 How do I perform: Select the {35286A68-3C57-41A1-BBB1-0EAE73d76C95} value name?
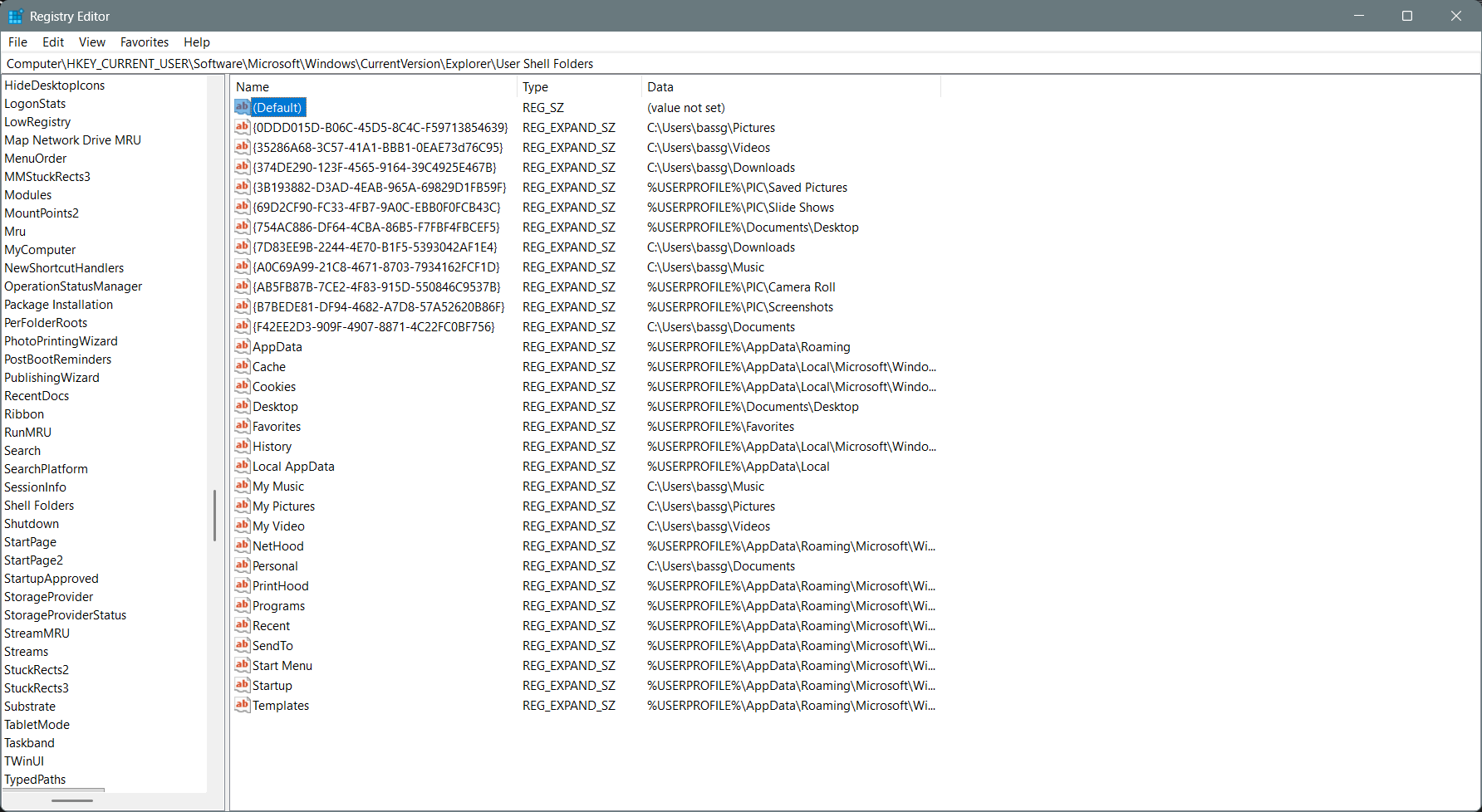(378, 148)
